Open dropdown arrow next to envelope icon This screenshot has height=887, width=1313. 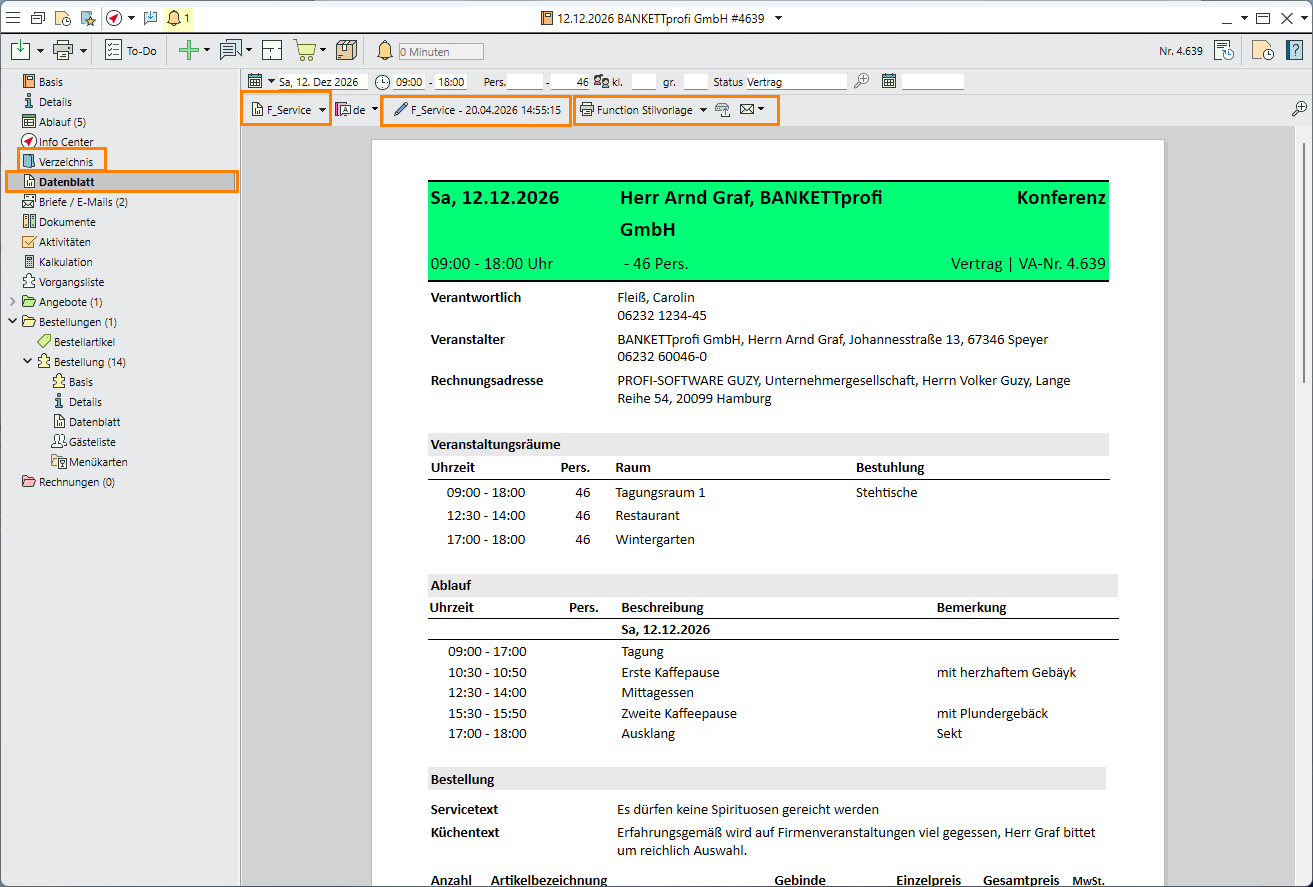coord(761,110)
